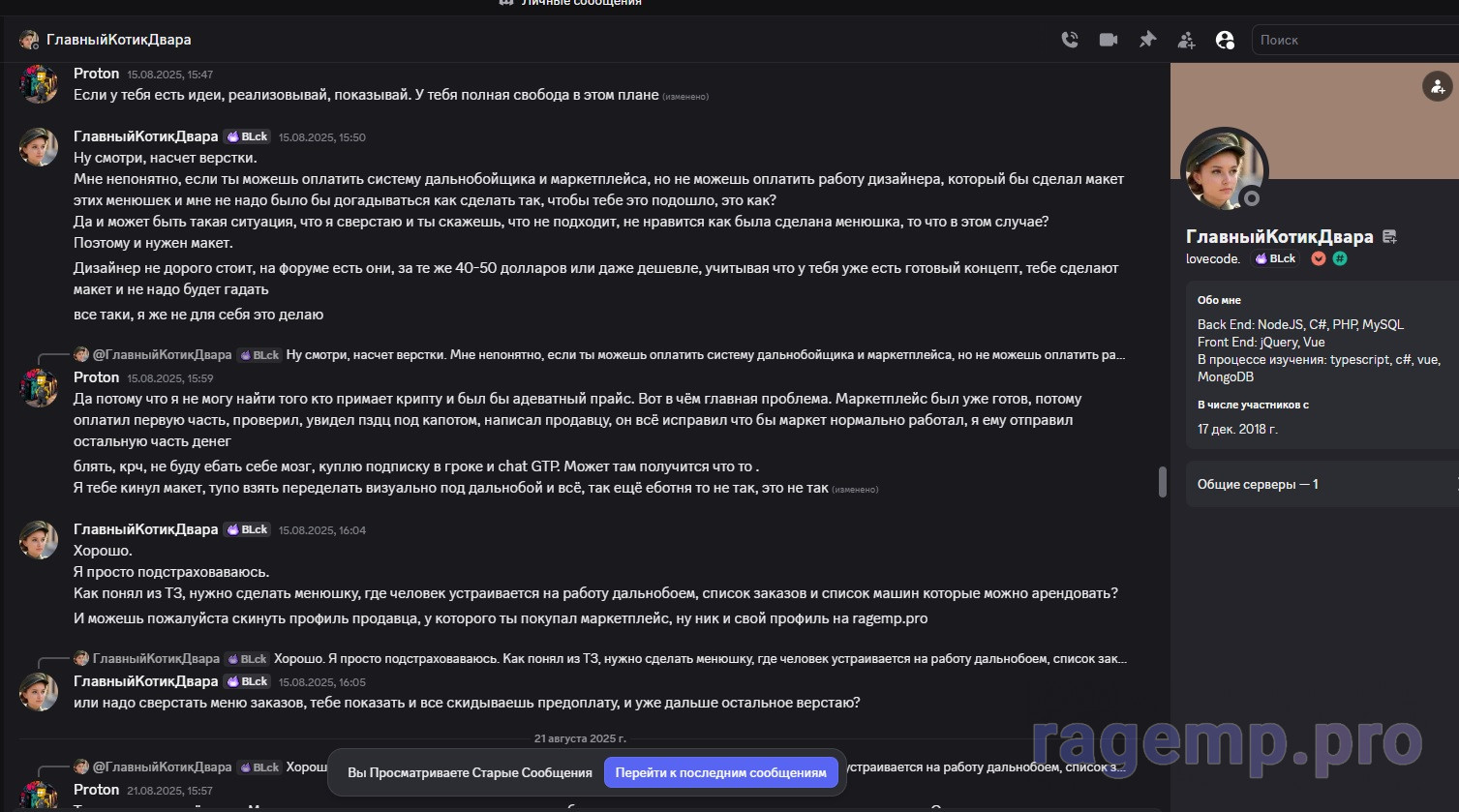1459x812 pixels.
Task: Click the BLck tag on the 15:50 message
Action: click(247, 136)
